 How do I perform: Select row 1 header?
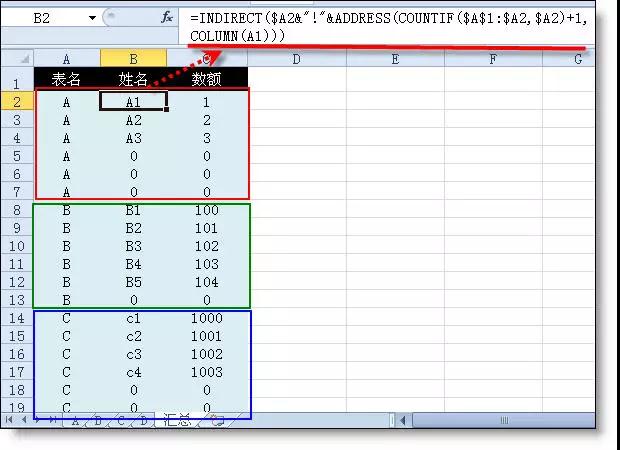[x=17, y=79]
